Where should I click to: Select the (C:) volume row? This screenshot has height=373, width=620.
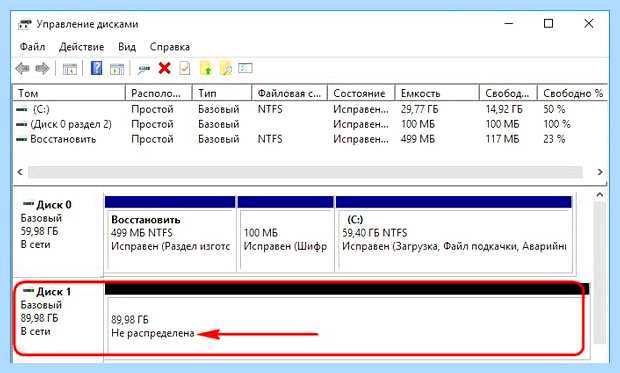(310, 109)
